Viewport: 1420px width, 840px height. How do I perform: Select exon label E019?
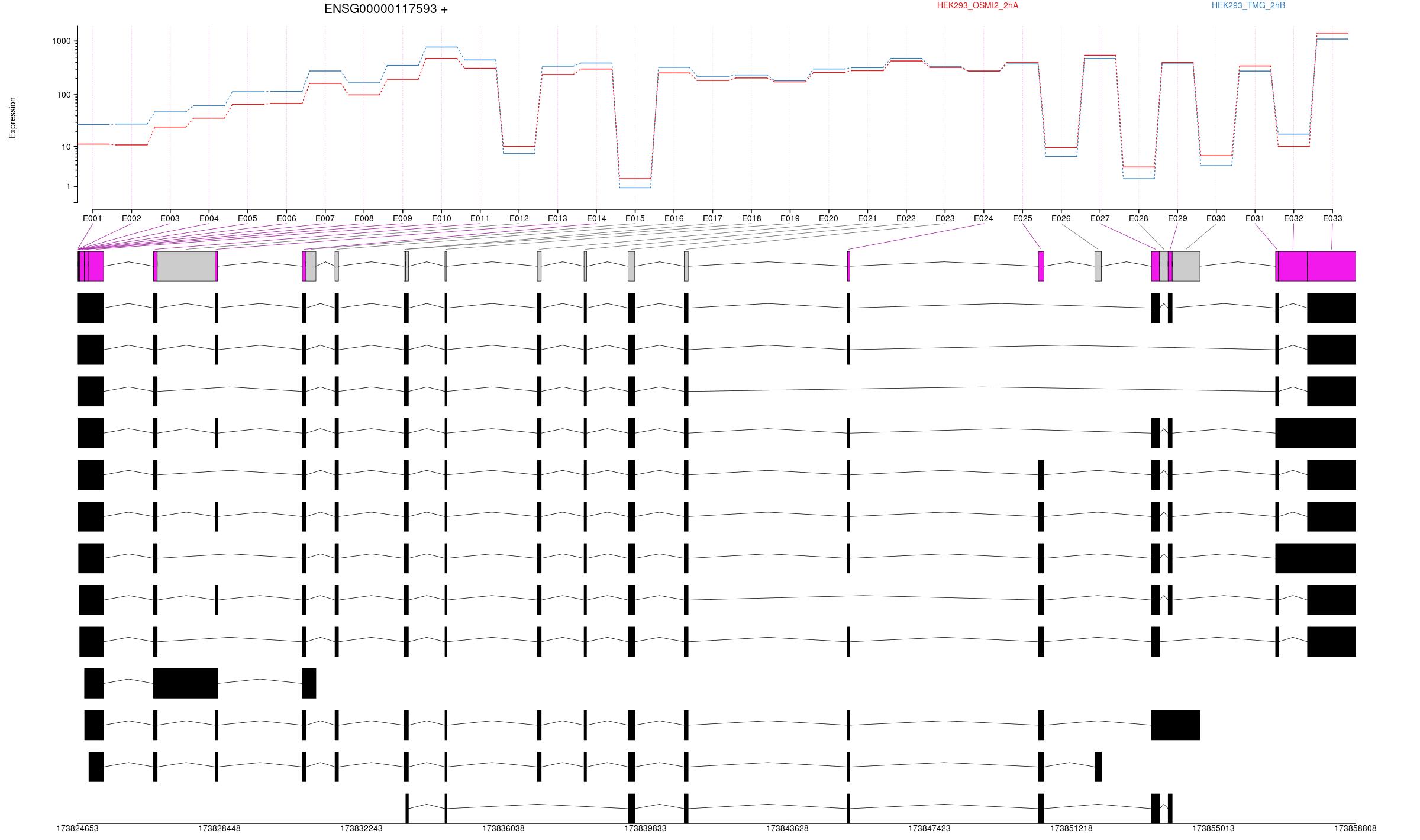790,218
